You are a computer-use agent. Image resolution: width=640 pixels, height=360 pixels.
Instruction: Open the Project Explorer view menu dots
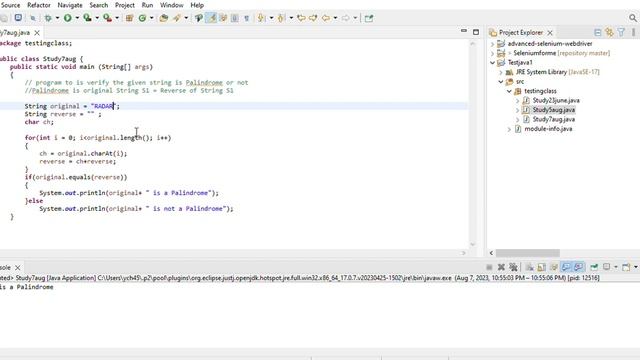[x=633, y=32]
